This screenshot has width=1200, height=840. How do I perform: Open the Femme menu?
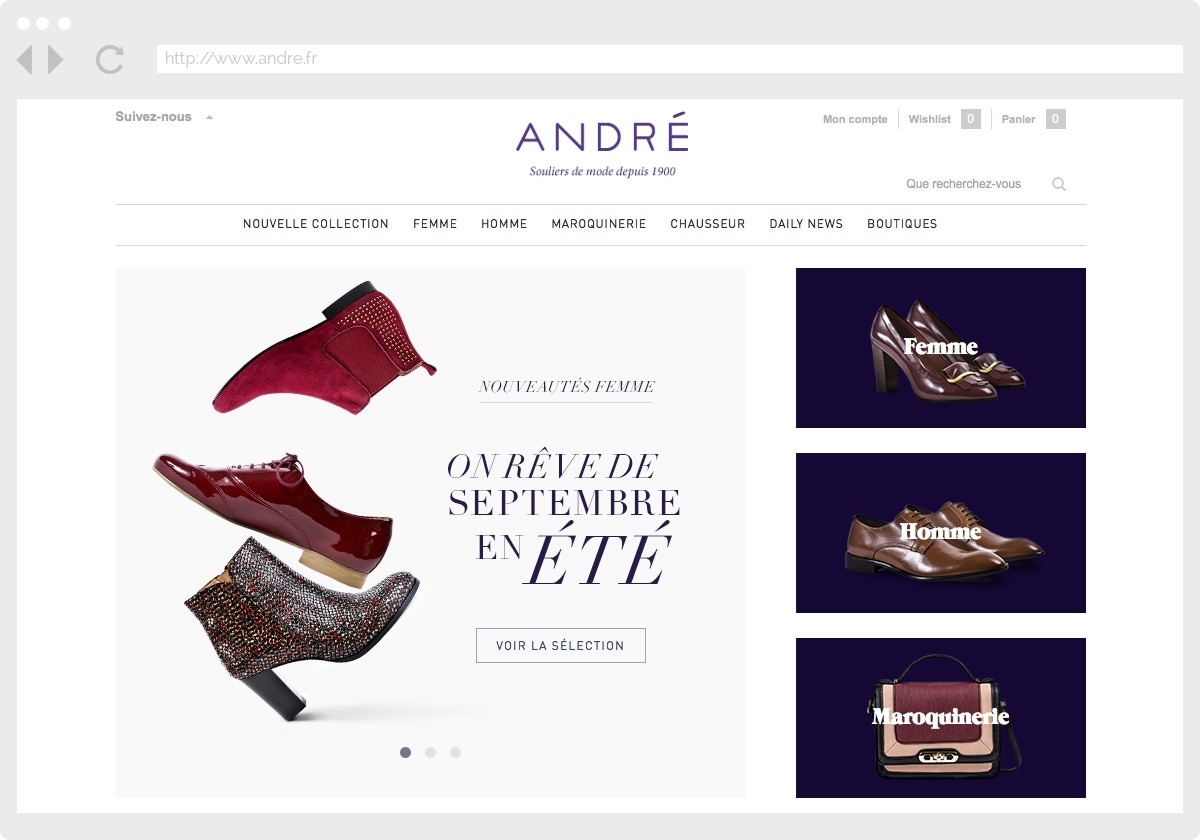[x=435, y=224]
